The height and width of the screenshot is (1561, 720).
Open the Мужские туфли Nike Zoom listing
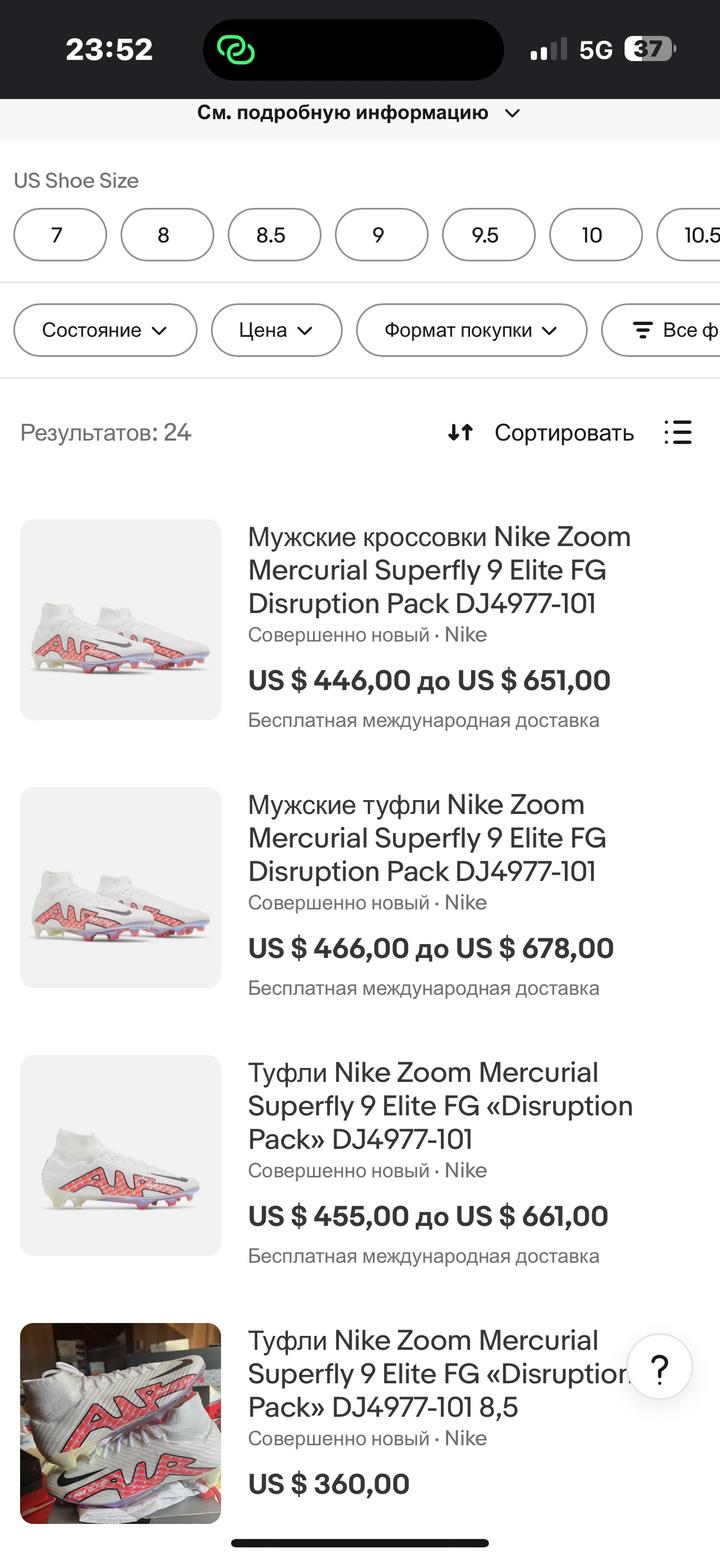pyautogui.click(x=427, y=838)
